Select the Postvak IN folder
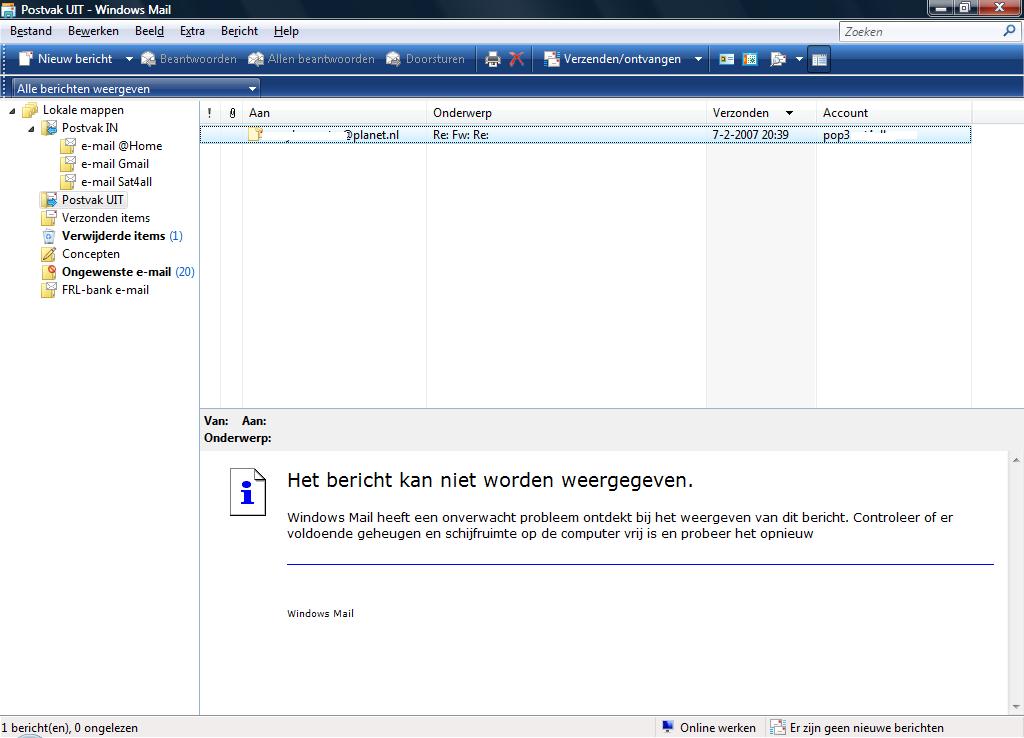 (x=89, y=128)
